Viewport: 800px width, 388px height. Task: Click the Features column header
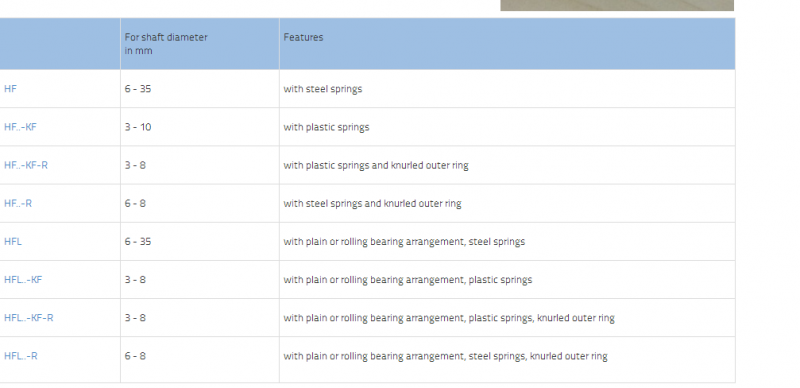303,37
